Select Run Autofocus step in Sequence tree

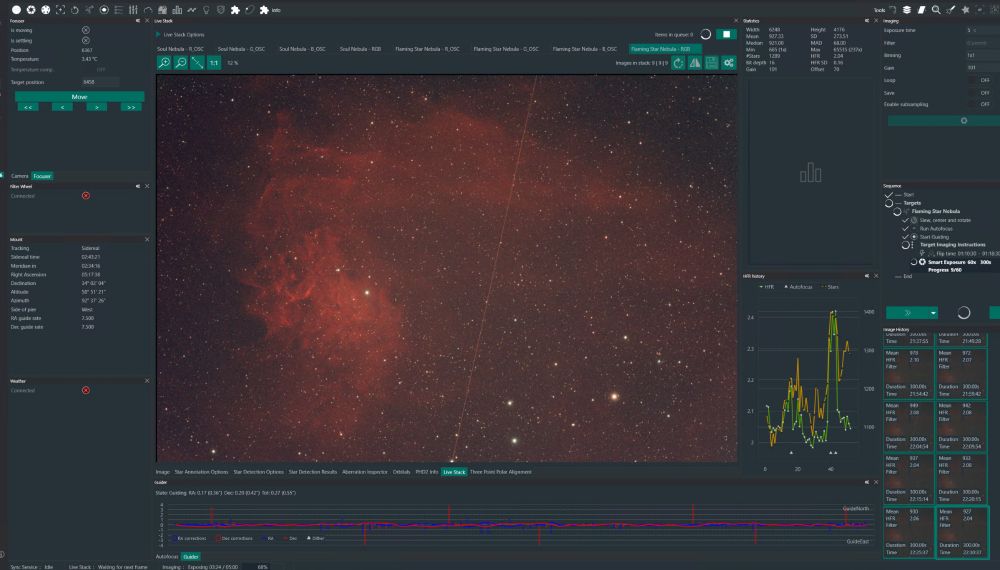pos(936,228)
